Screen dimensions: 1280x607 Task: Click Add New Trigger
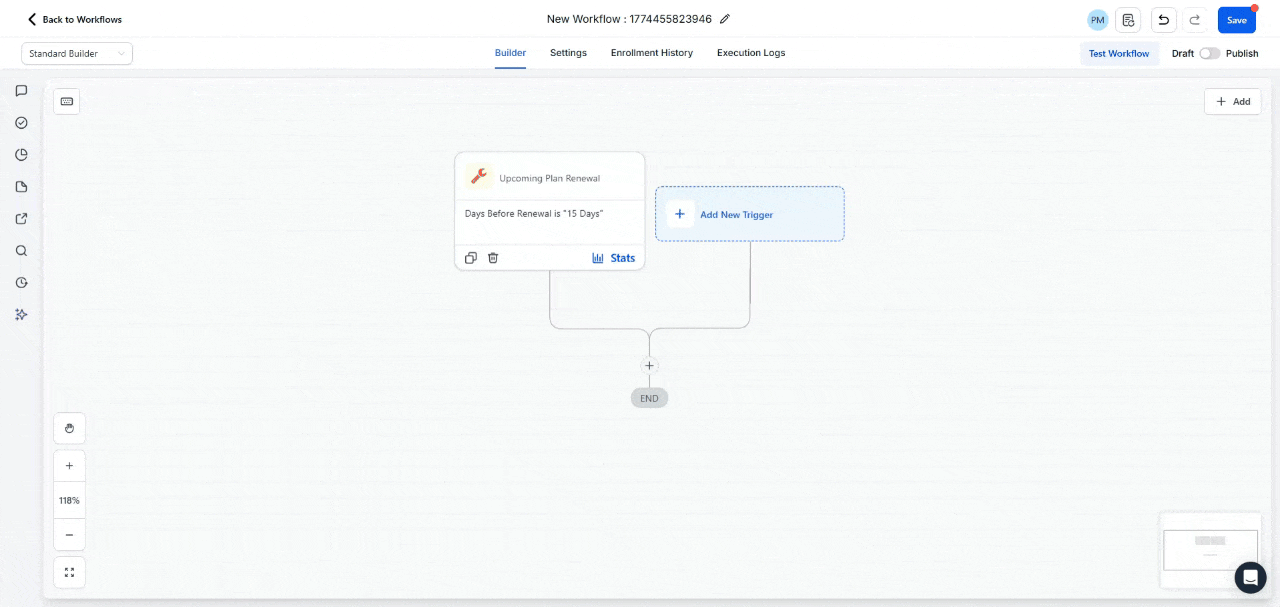(x=750, y=214)
